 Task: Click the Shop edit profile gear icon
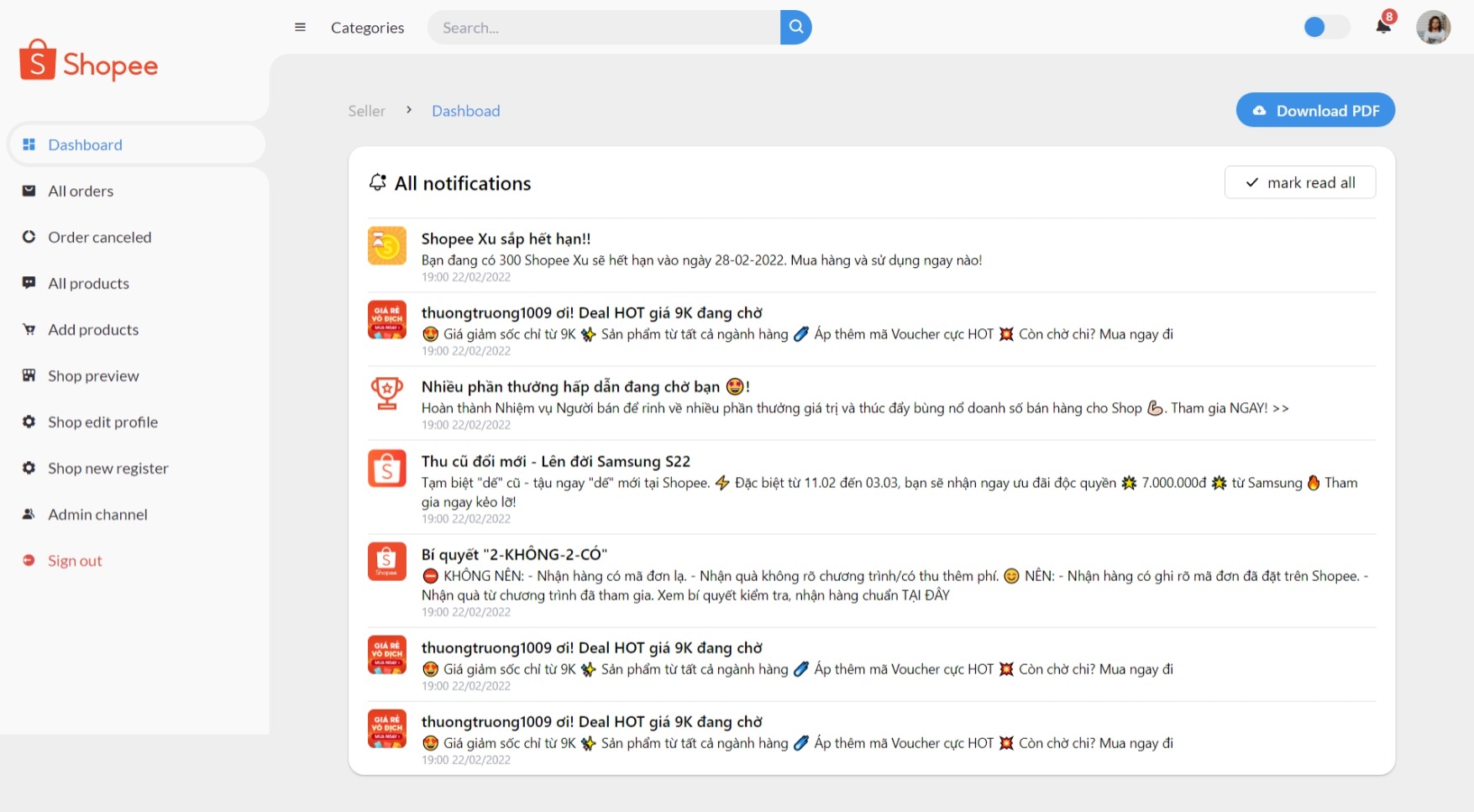29,422
